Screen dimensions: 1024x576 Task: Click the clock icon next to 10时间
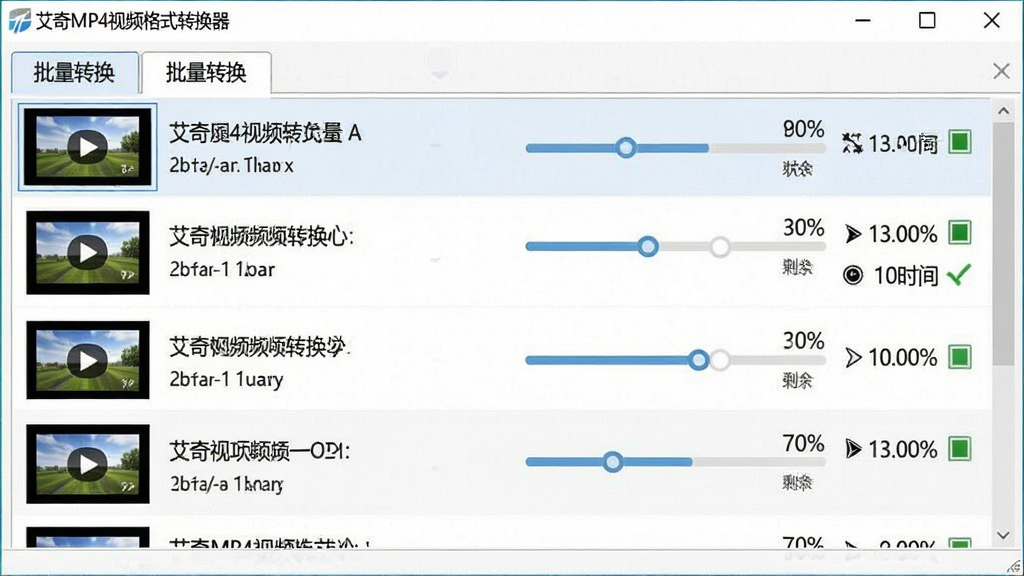(x=853, y=276)
